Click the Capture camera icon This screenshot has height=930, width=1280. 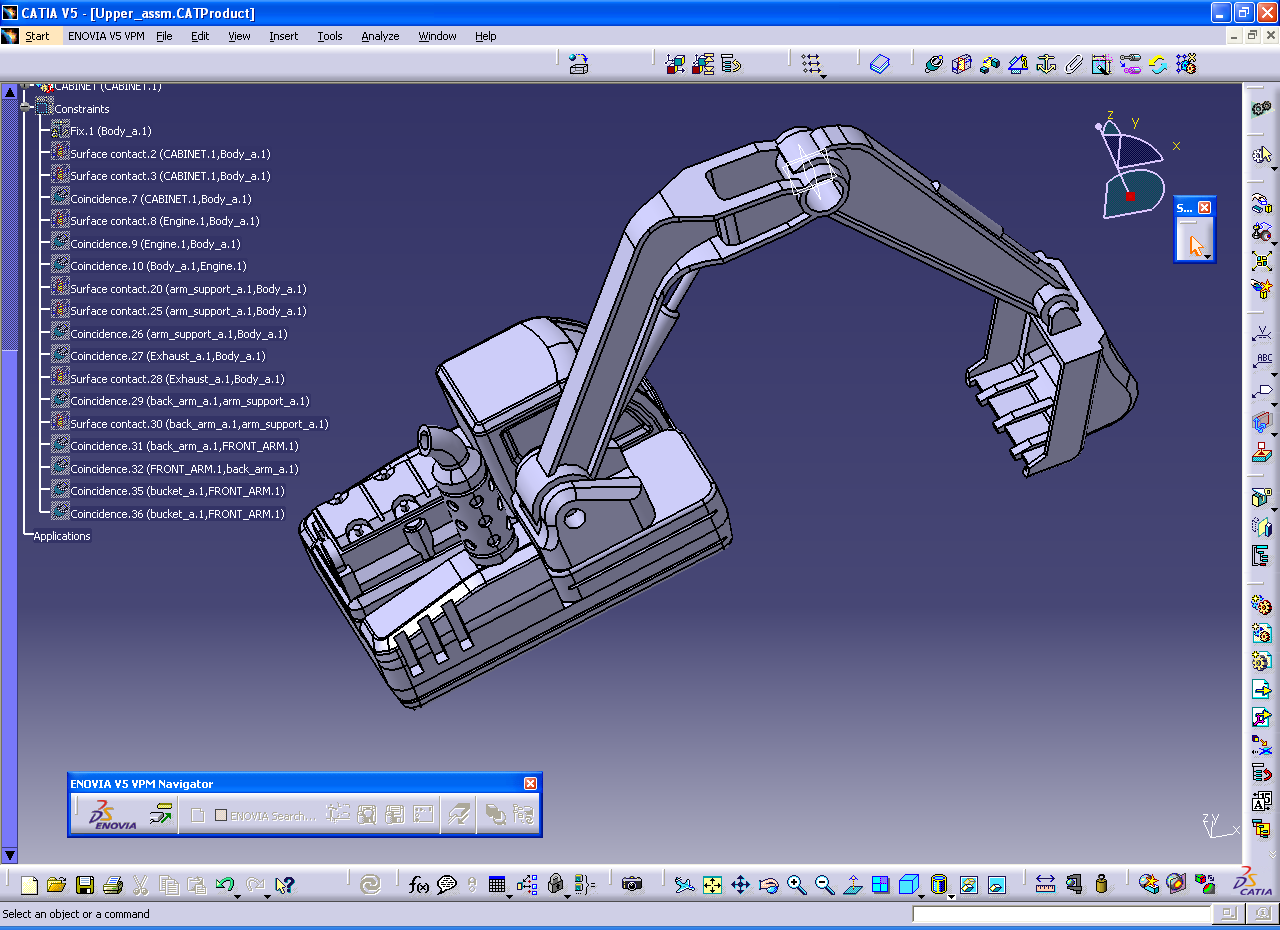point(631,884)
